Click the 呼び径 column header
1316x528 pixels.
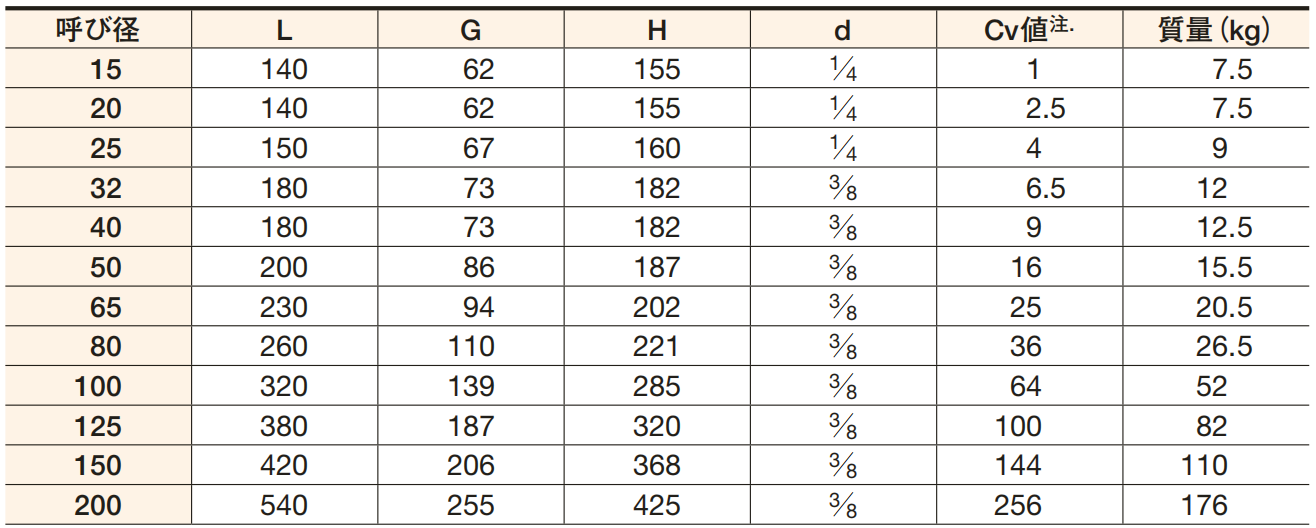(98, 30)
